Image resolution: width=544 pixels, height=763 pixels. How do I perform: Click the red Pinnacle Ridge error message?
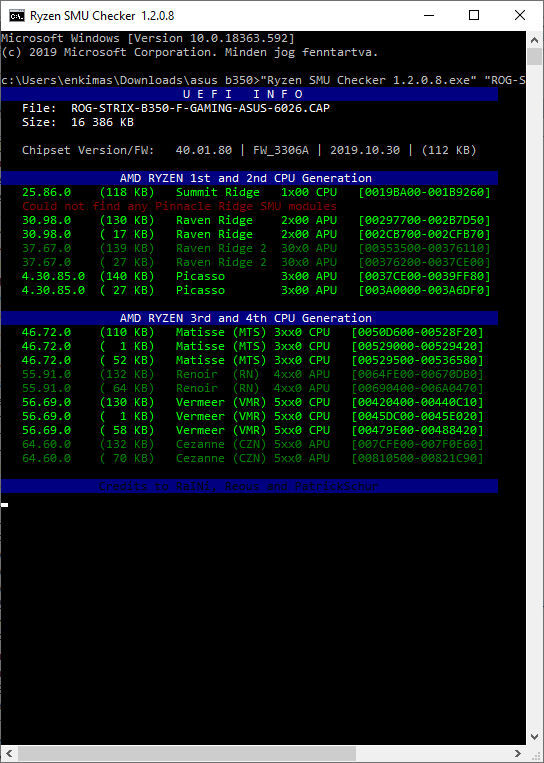[x=179, y=206]
